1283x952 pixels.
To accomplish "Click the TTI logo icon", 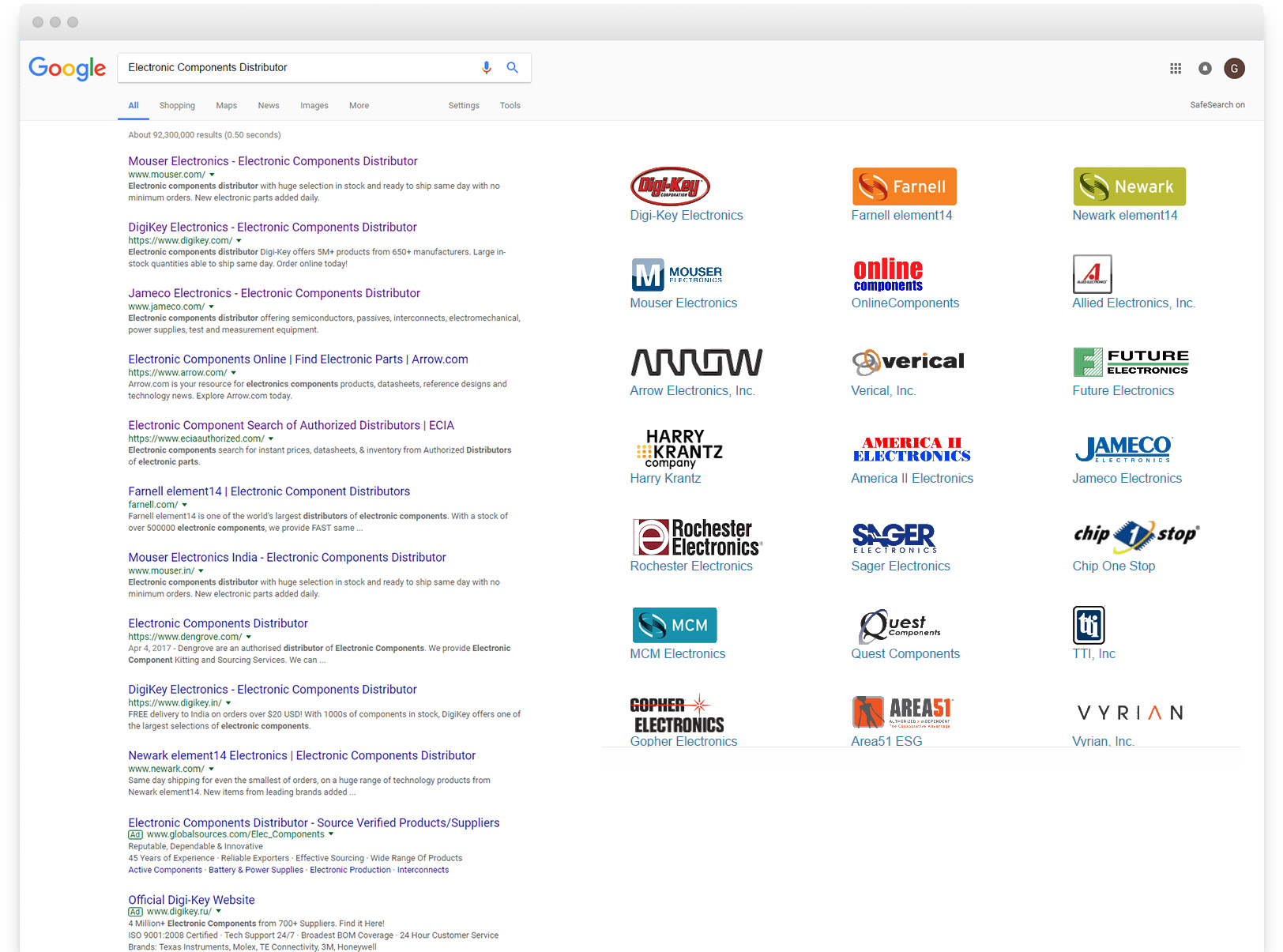I will tap(1089, 625).
